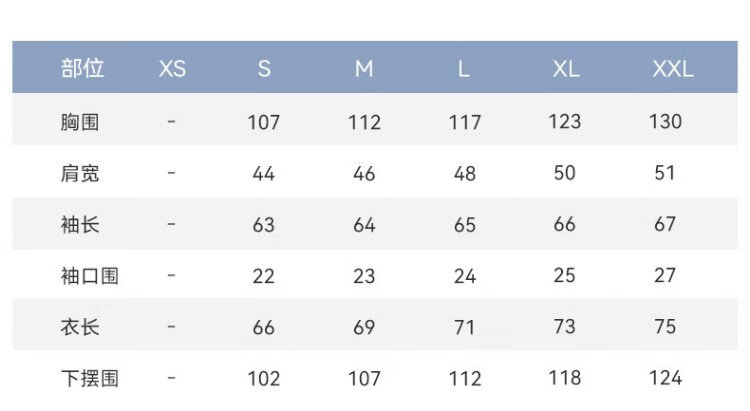Image resolution: width=750 pixels, height=411 pixels.
Task: Click the M size column header
Action: [x=364, y=69]
